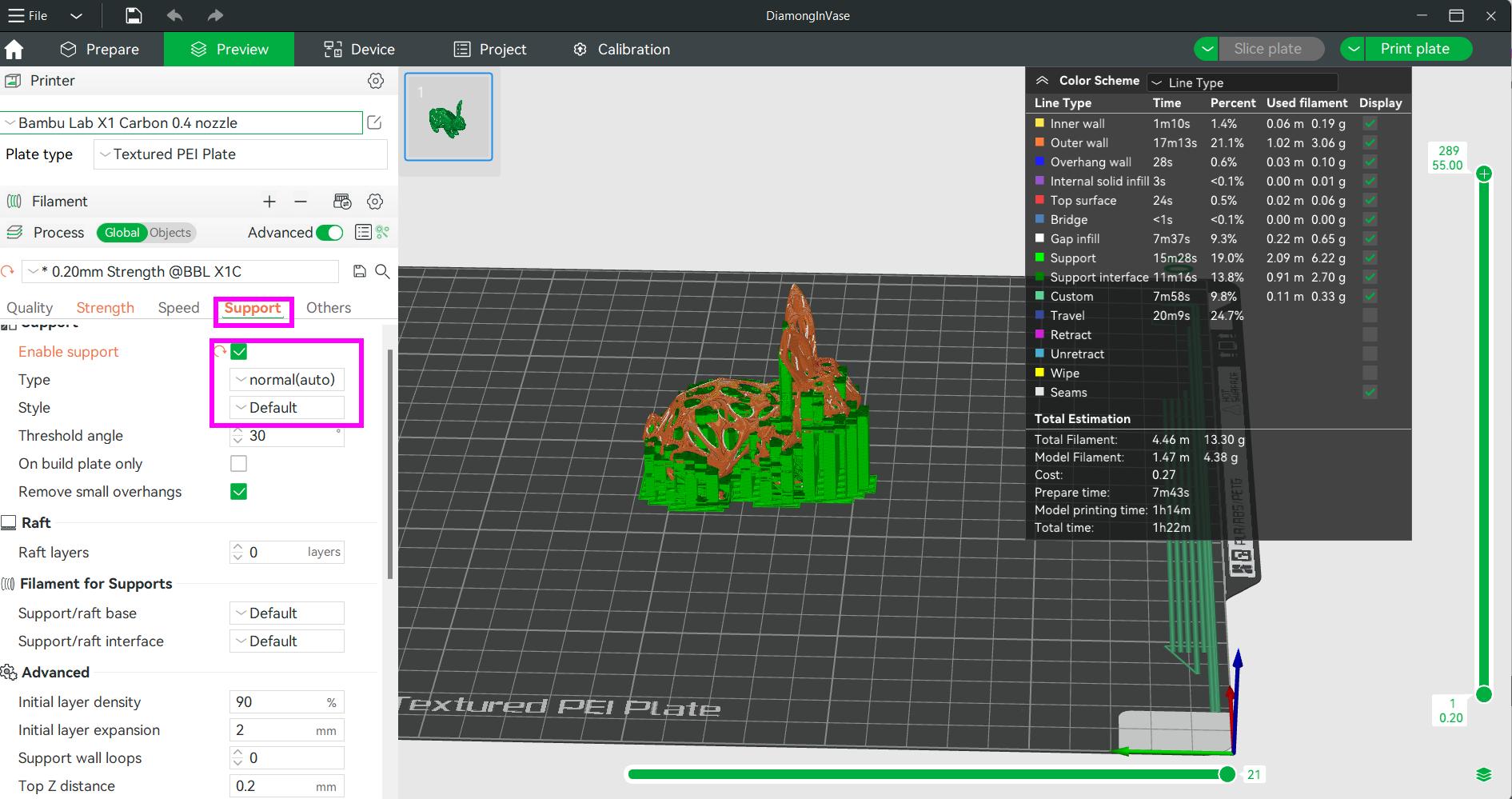Open the Line Type color scheme dropdown
Viewport: 1512px width, 799px height.
point(1243,82)
